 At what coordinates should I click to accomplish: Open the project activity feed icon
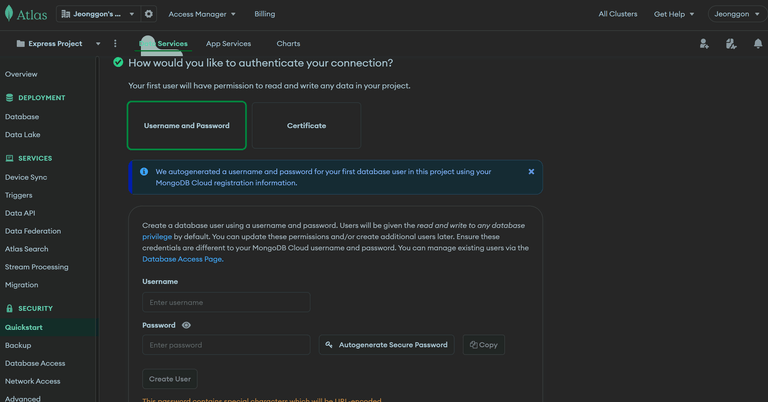click(x=731, y=44)
